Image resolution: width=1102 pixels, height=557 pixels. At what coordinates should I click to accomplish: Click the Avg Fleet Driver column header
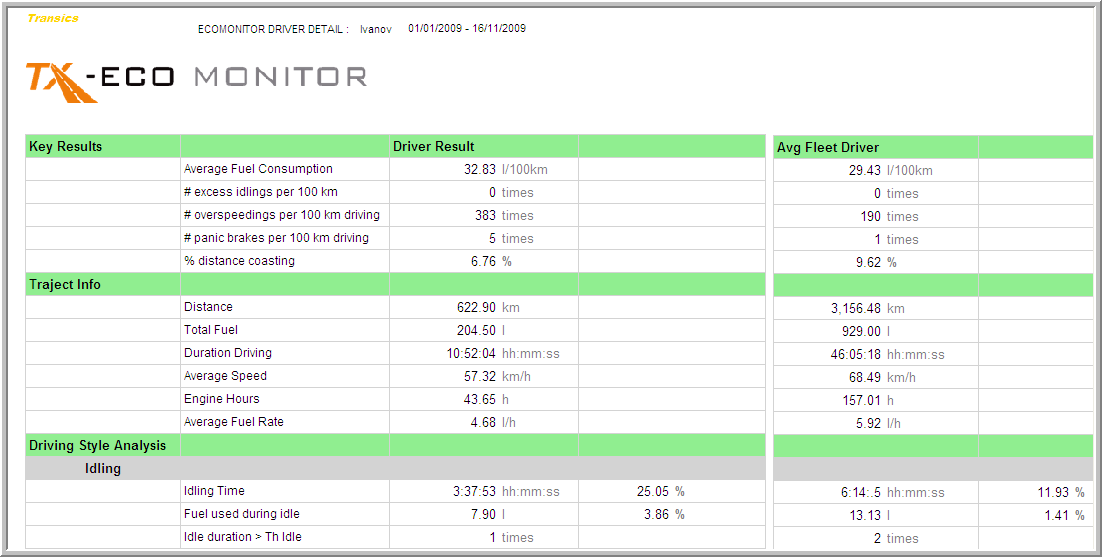(x=828, y=148)
